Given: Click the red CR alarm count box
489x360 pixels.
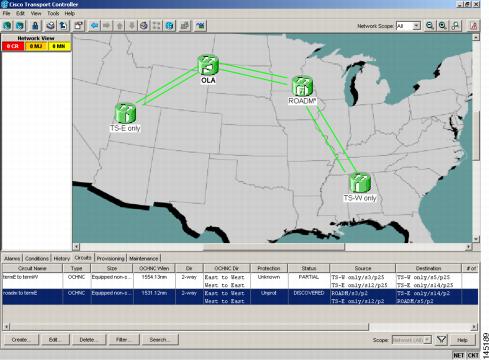Looking at the screenshot, I should [x=13, y=46].
